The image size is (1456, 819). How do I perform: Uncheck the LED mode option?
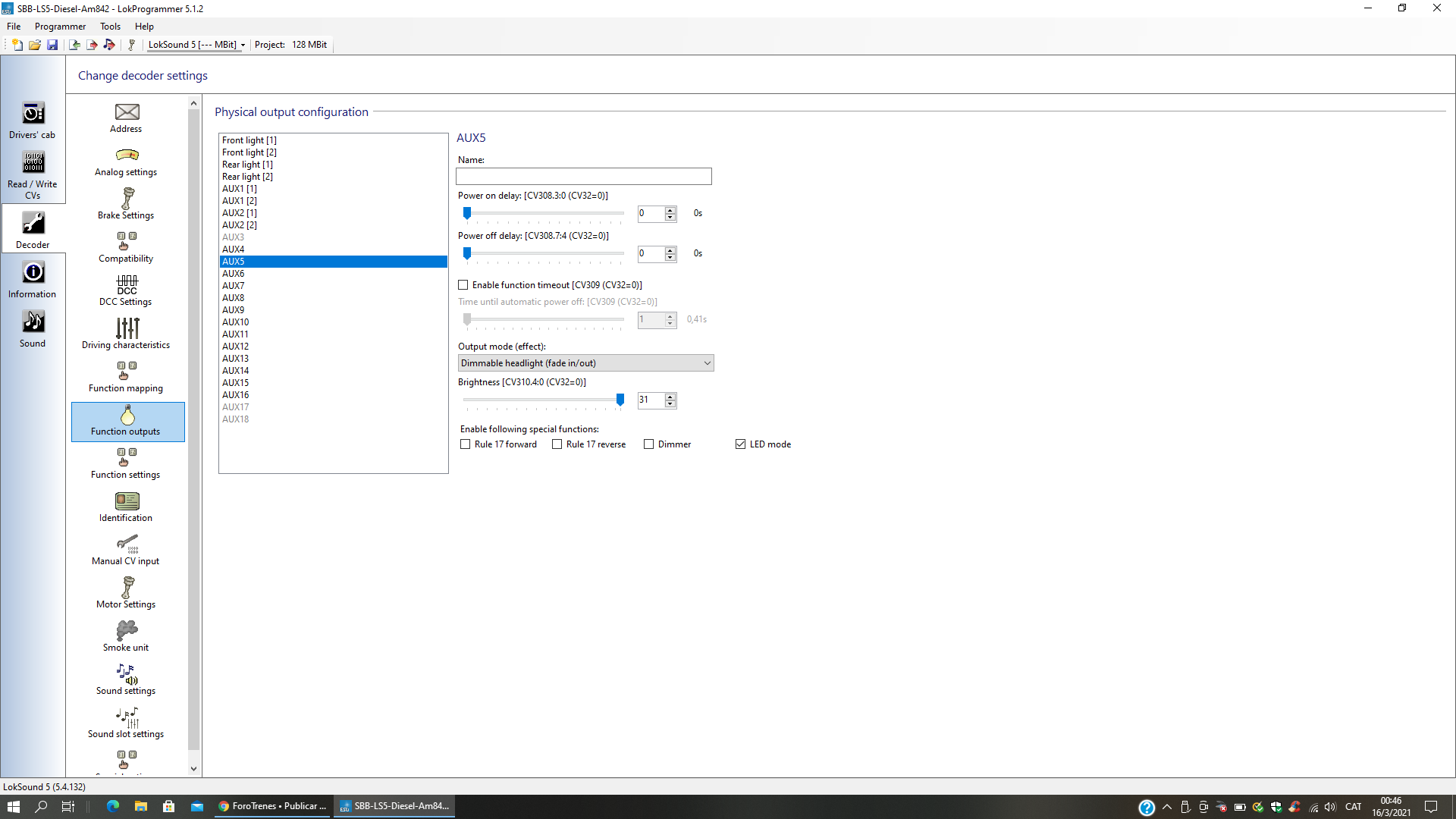(x=741, y=444)
